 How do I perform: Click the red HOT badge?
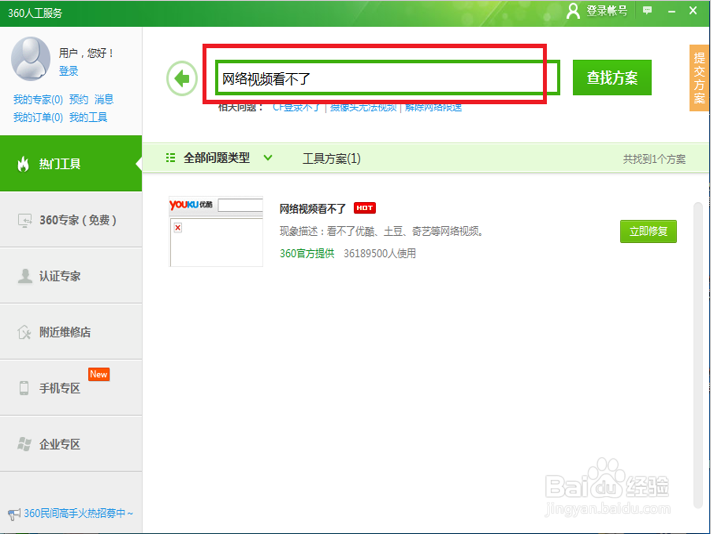click(365, 208)
